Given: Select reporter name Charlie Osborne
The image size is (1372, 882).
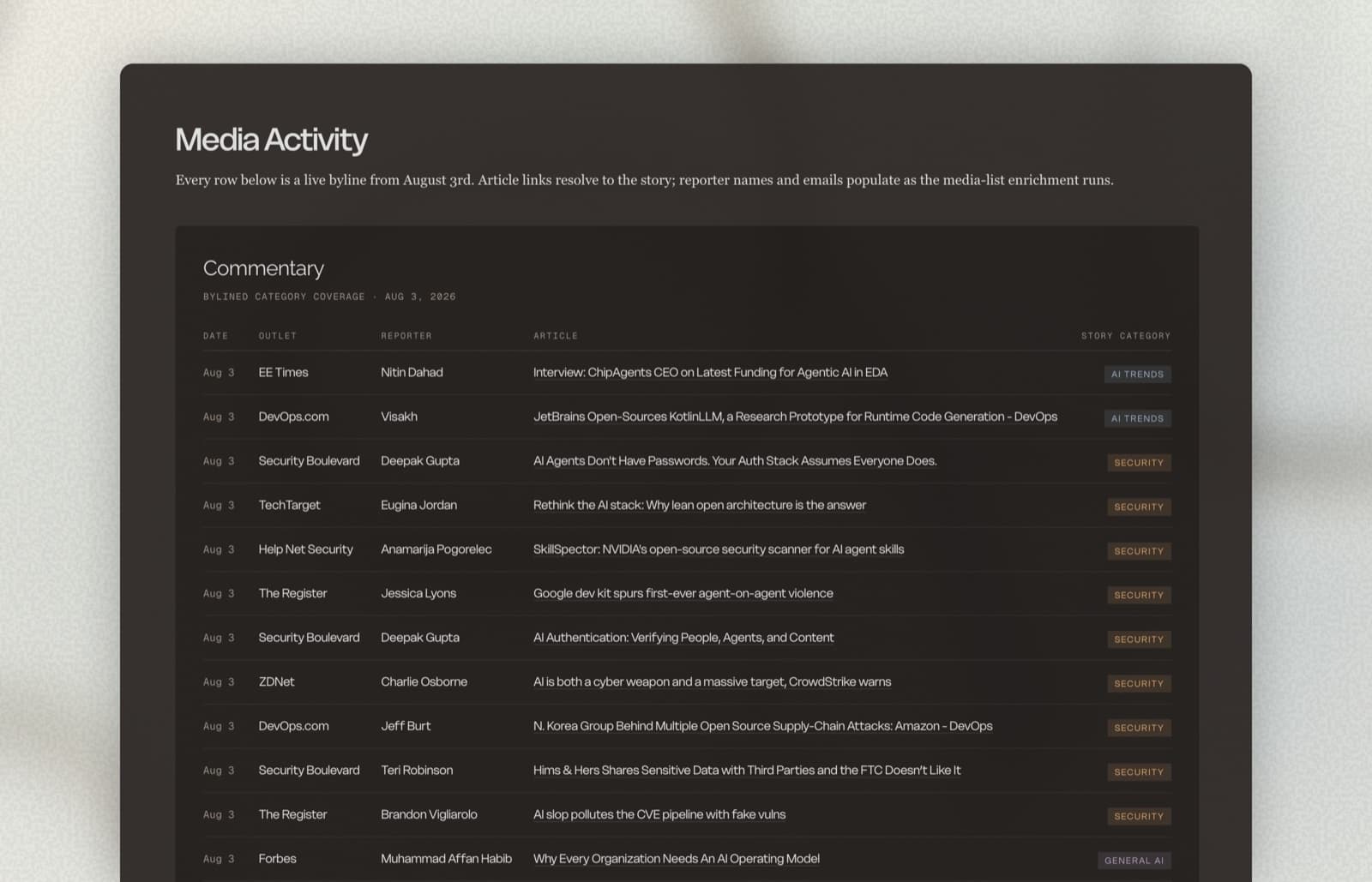Looking at the screenshot, I should pos(424,682).
